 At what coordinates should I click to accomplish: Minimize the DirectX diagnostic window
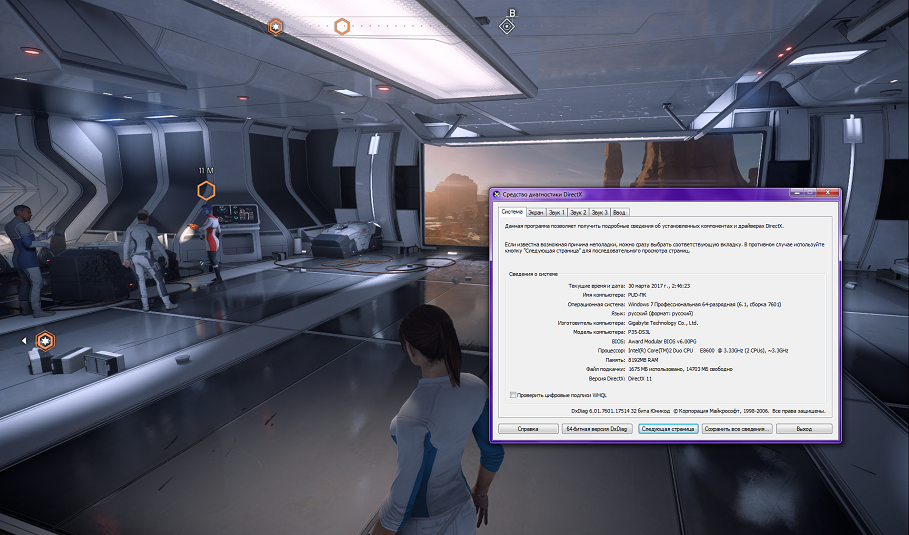point(798,193)
